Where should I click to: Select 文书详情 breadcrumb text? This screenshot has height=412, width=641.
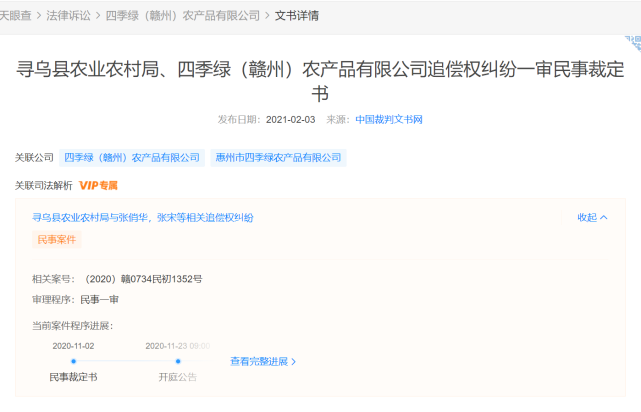point(297,16)
